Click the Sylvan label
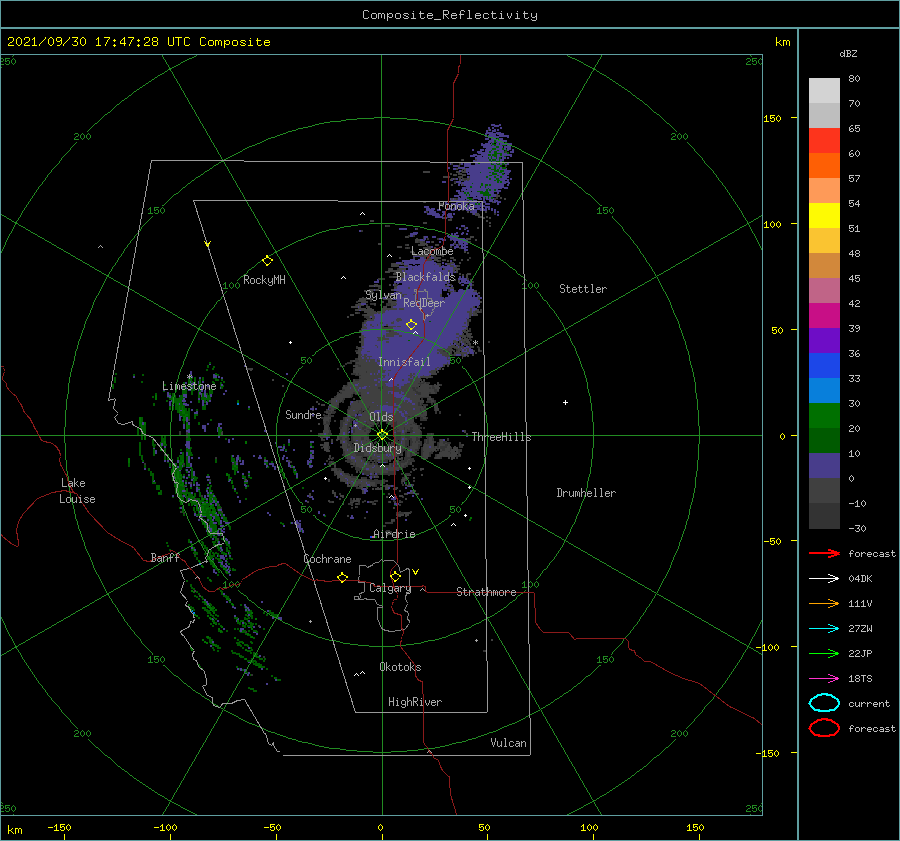 pyautogui.click(x=383, y=295)
